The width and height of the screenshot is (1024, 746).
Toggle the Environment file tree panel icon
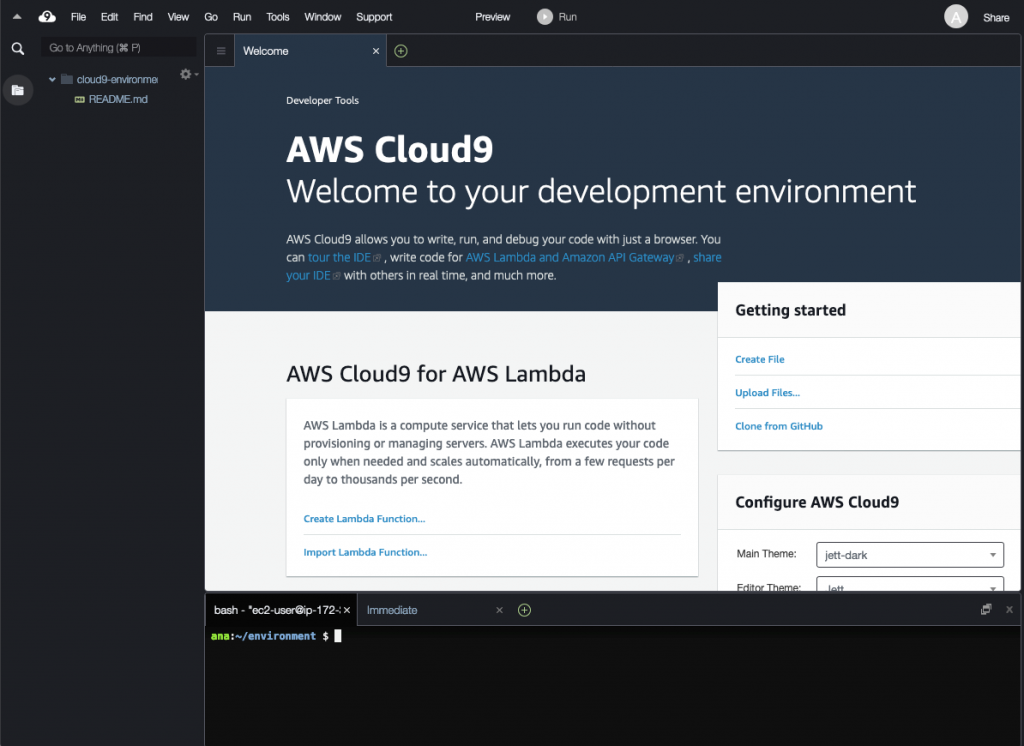click(18, 90)
